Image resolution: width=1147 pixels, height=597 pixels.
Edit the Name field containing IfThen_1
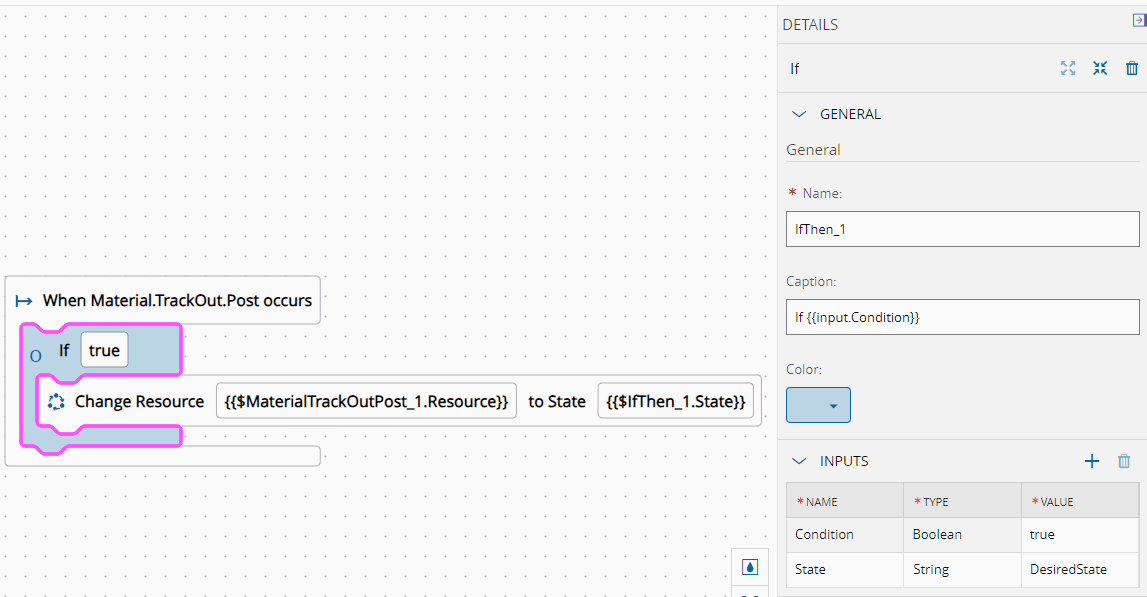click(x=962, y=229)
